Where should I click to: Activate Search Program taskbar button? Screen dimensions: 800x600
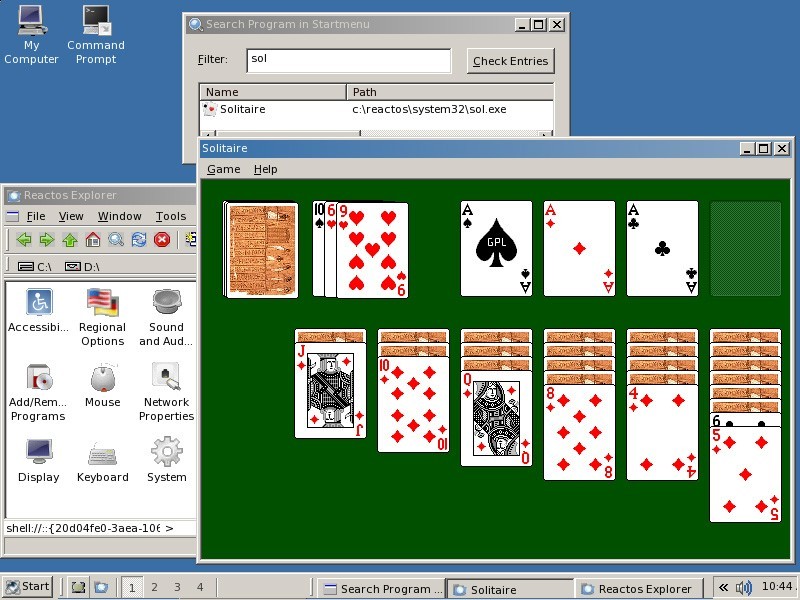pyautogui.click(x=382, y=589)
